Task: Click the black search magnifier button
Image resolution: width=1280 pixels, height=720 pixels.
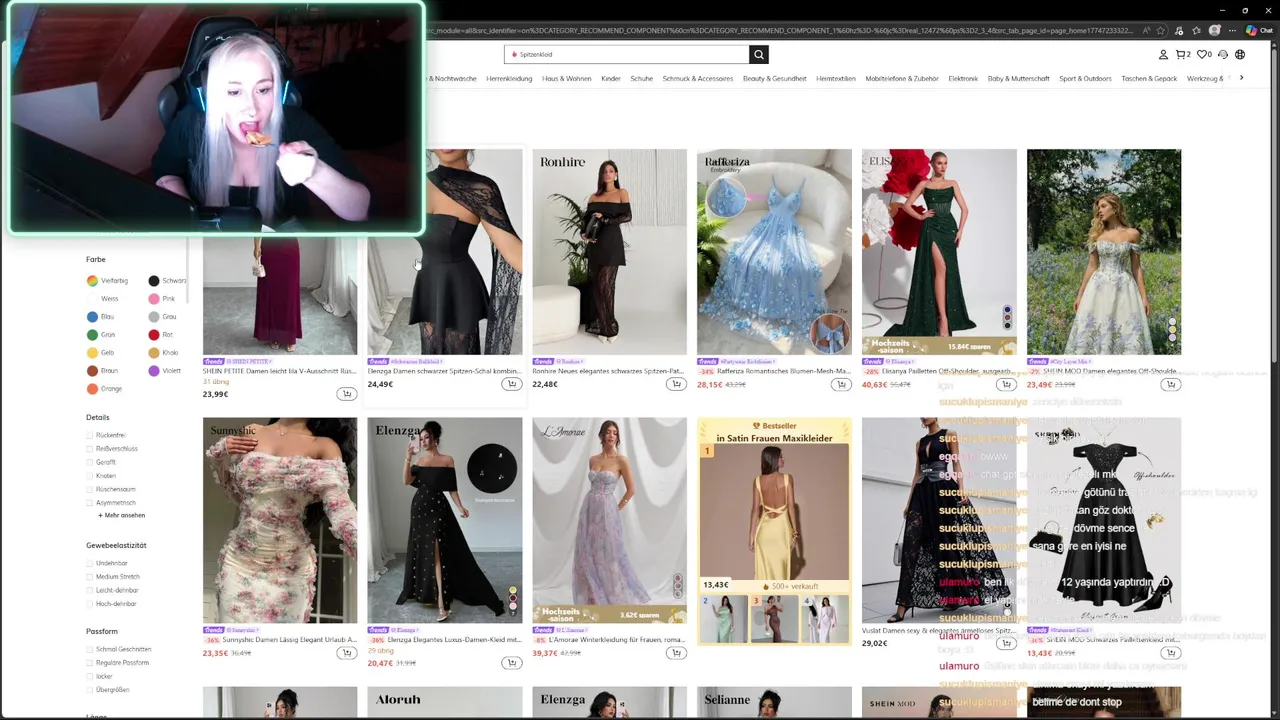Action: click(759, 55)
